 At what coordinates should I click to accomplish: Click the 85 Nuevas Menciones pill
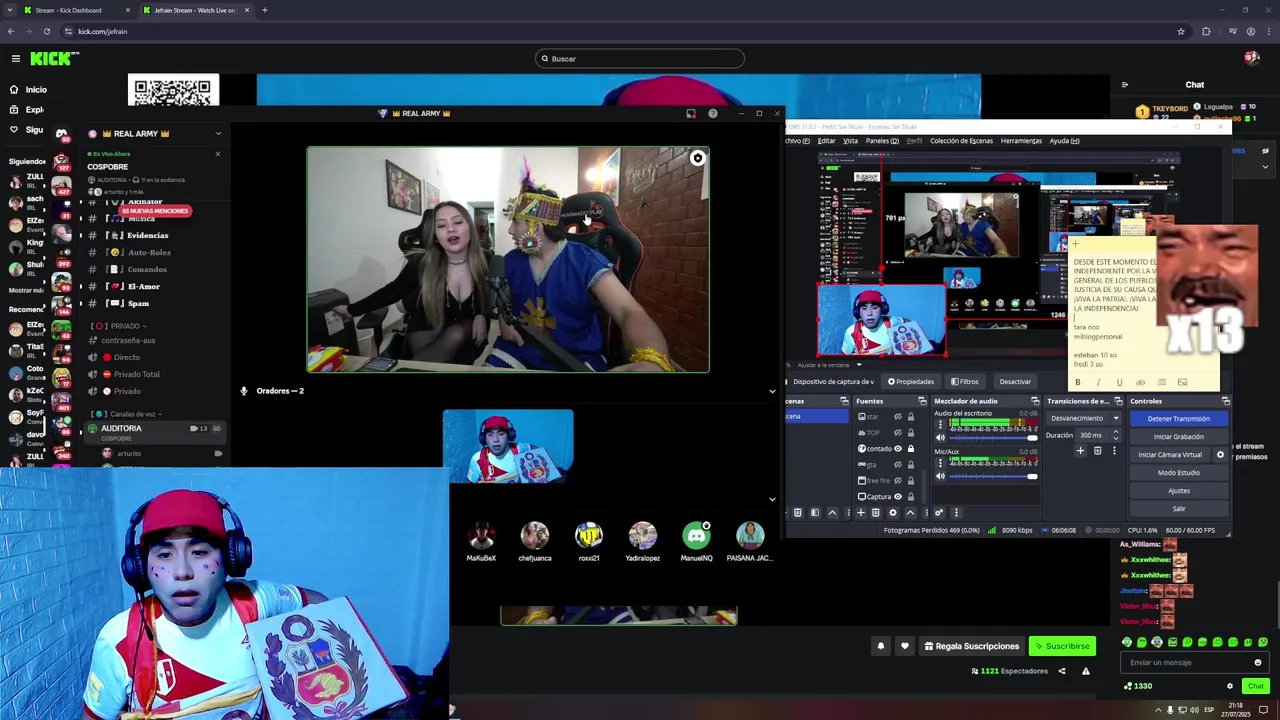(155, 211)
